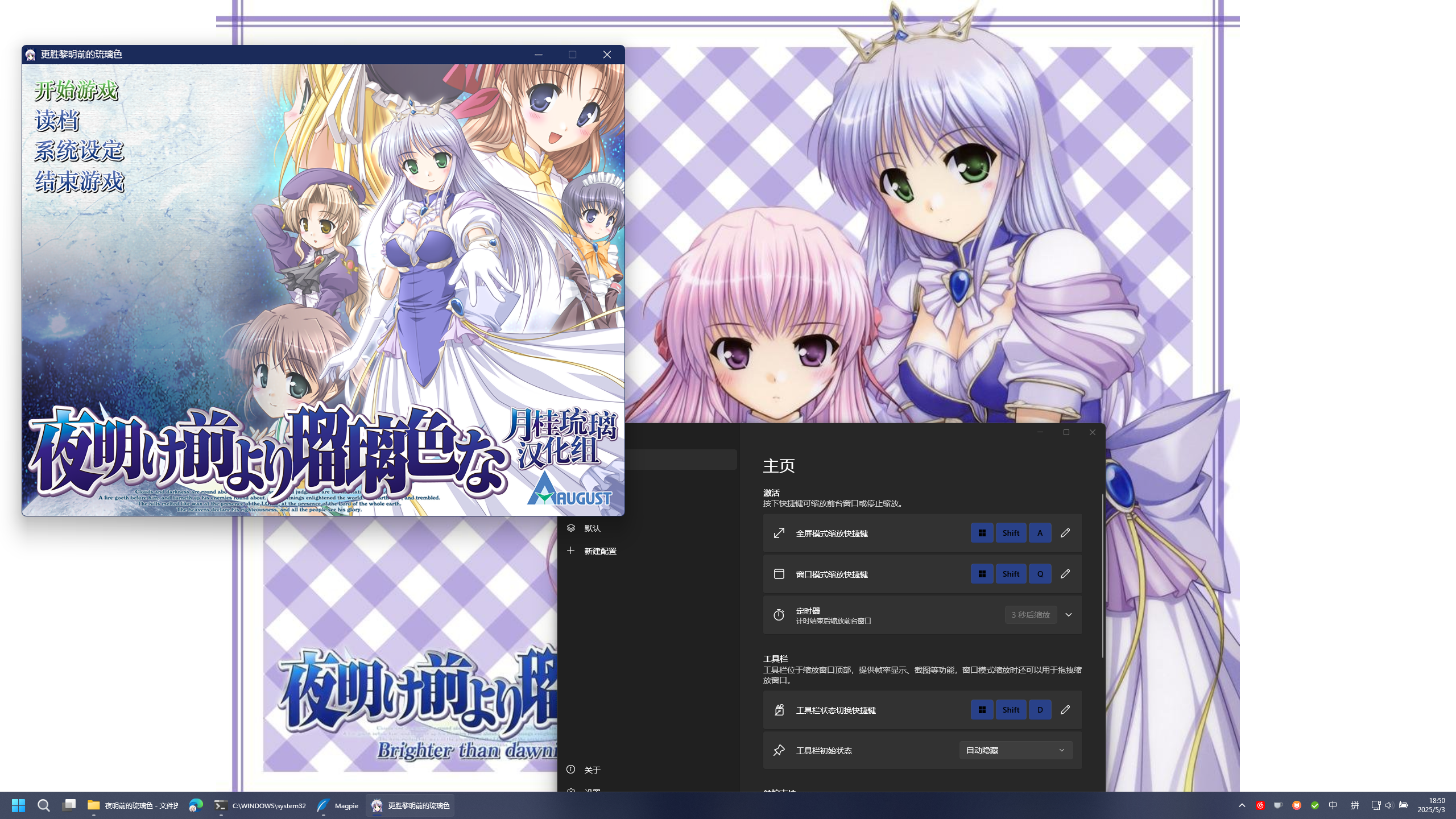Open Windows Start menu

(18, 805)
